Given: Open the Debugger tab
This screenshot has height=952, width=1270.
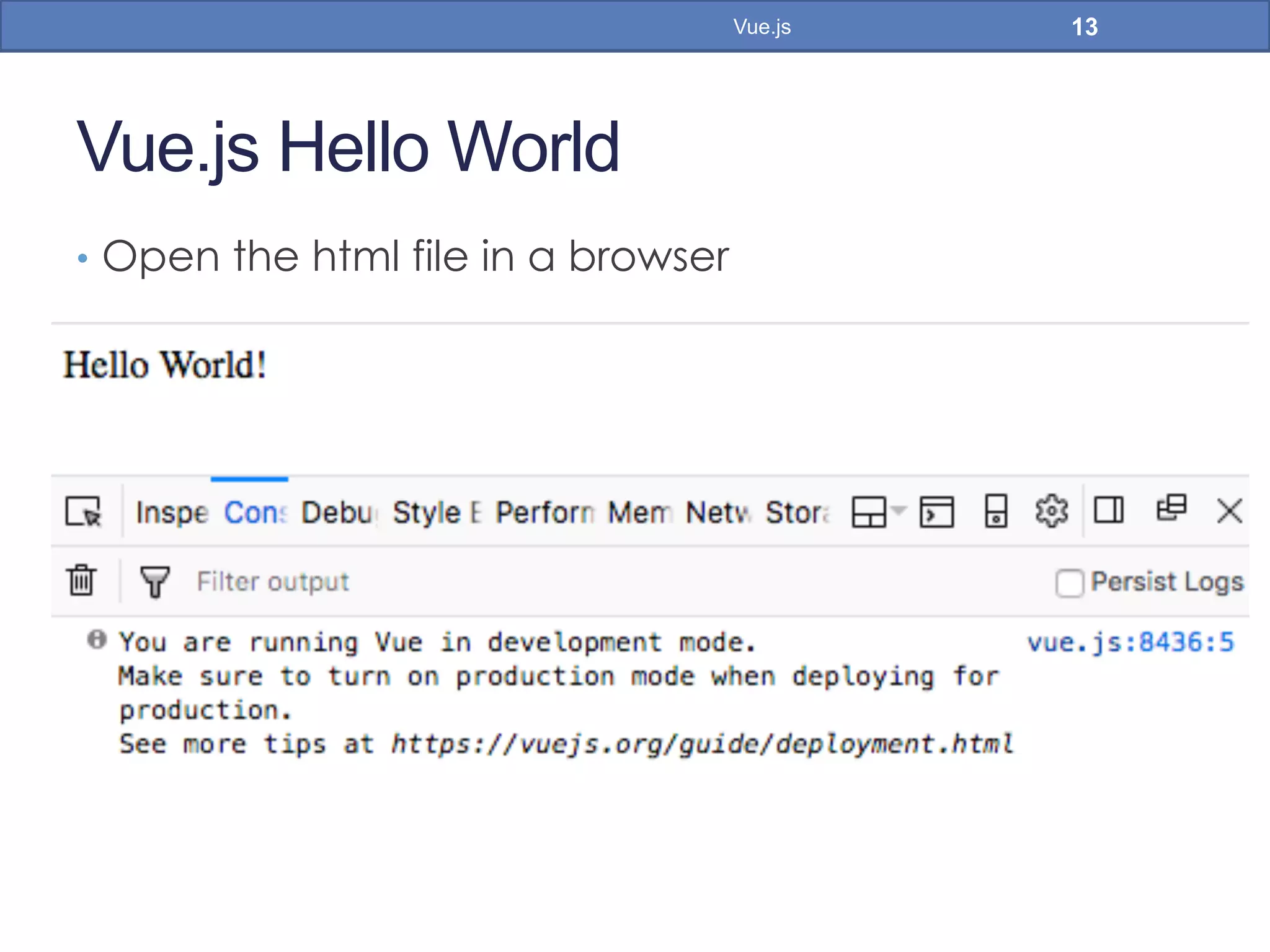Looking at the screenshot, I should [338, 513].
